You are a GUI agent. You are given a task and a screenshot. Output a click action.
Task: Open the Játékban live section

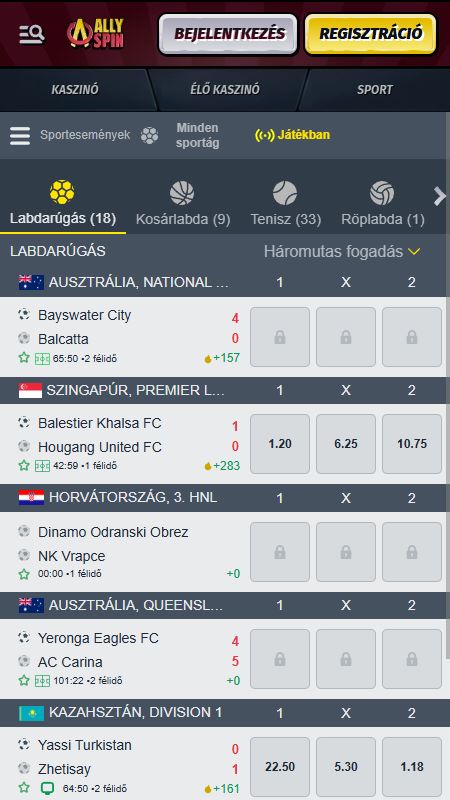click(x=293, y=135)
